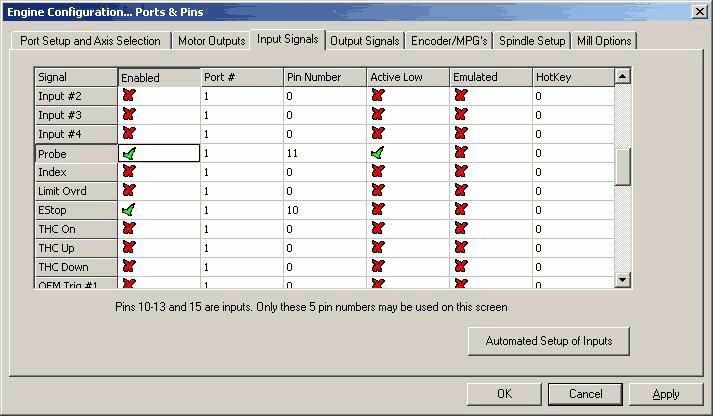The height and width of the screenshot is (416, 713).
Task: Open the Encoder/MPG's tab
Action: [450, 41]
